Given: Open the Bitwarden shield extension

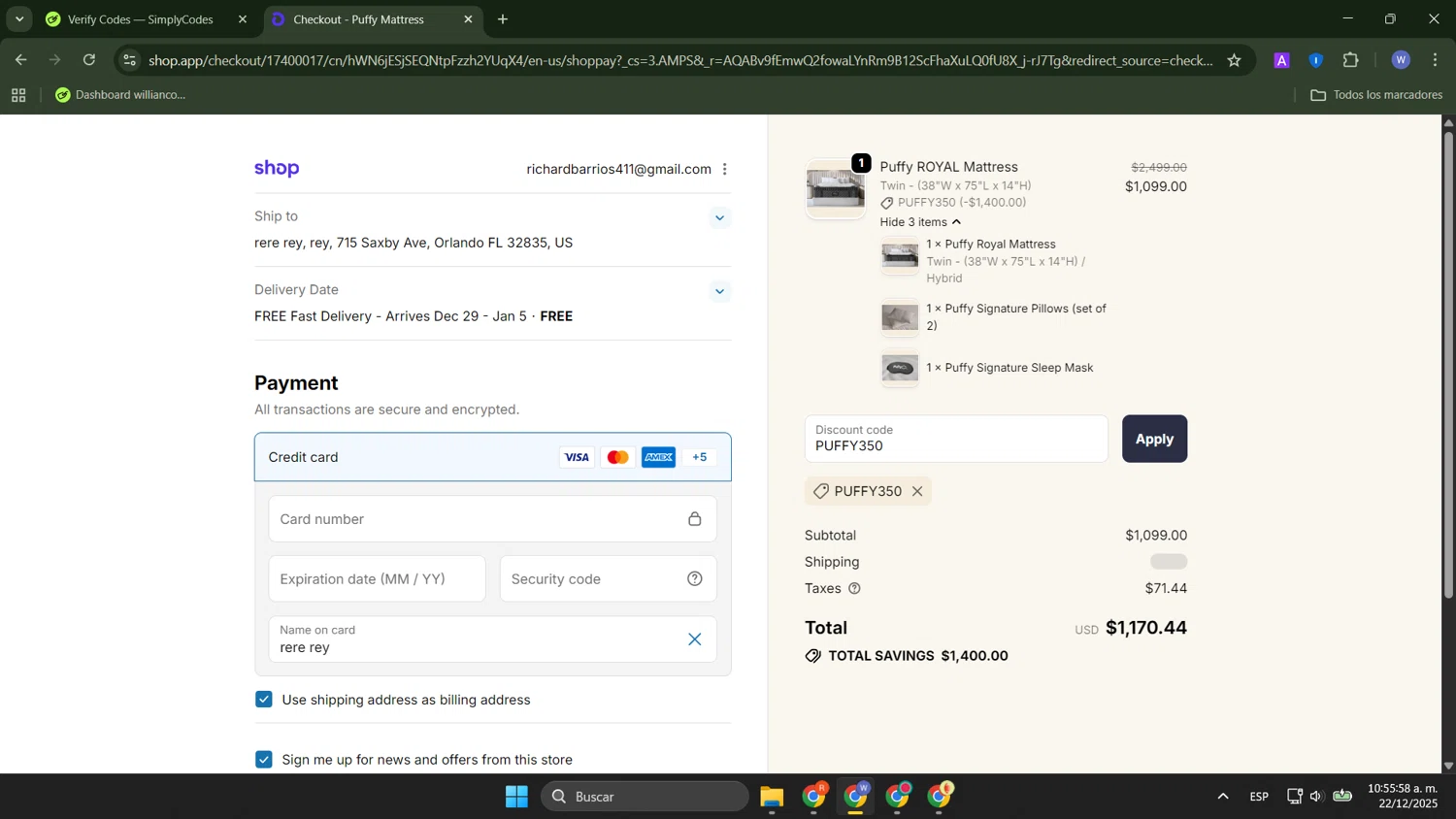Looking at the screenshot, I should tap(1316, 60).
